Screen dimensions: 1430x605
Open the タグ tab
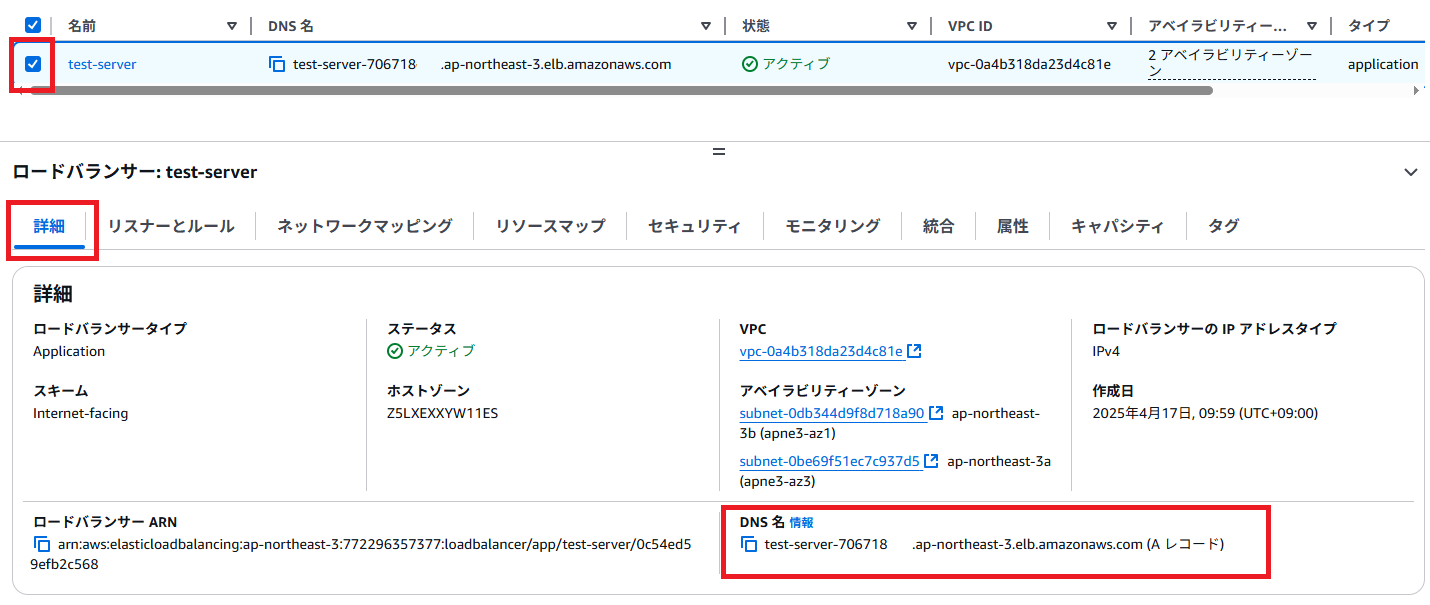click(x=1222, y=226)
